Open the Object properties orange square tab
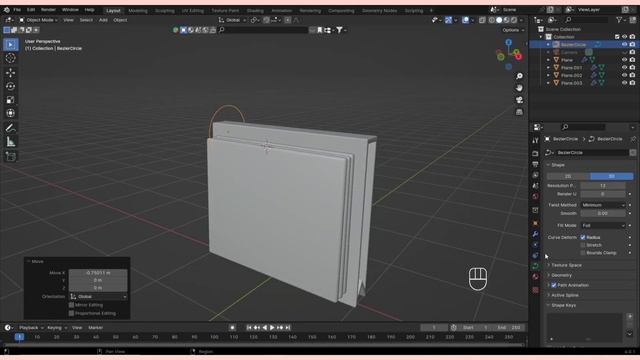 (x=535, y=224)
